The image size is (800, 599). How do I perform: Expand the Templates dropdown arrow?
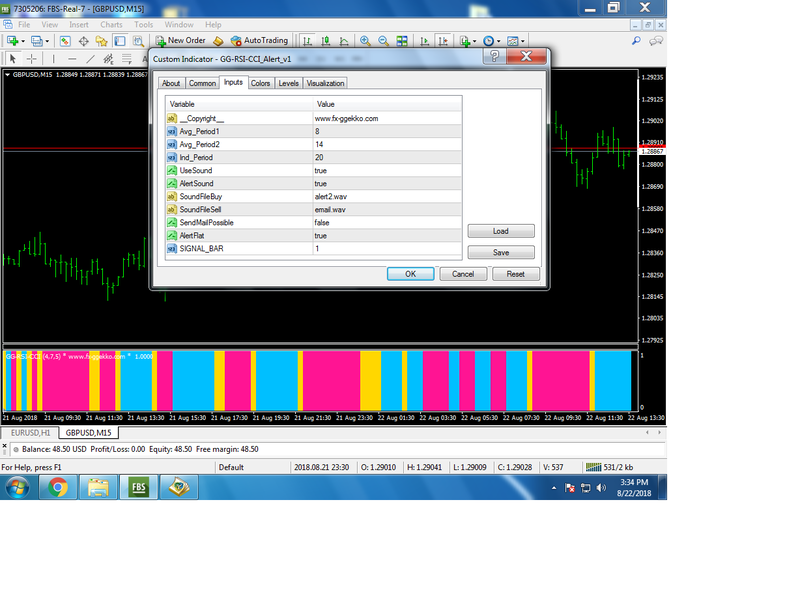point(523,41)
